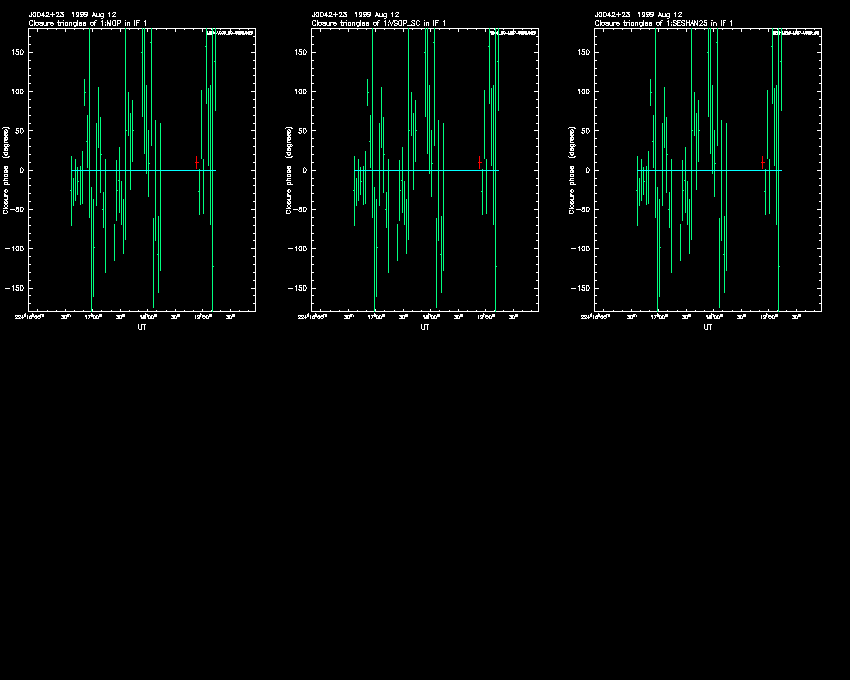Pick the 0 tick label on the VSOP_SC plot
Image resolution: width=850 pixels, height=680 pixels.
[306, 170]
